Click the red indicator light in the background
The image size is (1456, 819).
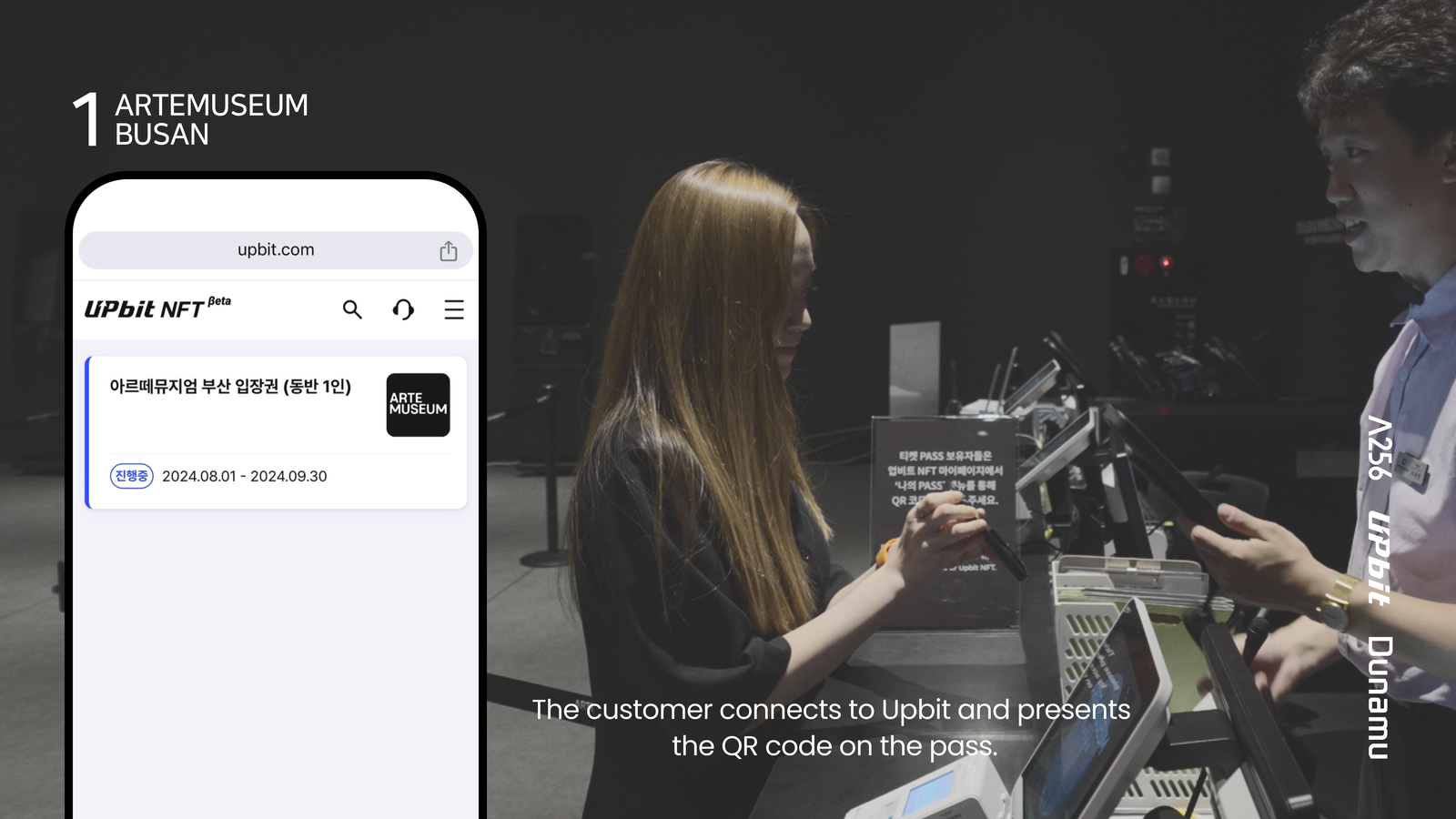[x=1166, y=263]
